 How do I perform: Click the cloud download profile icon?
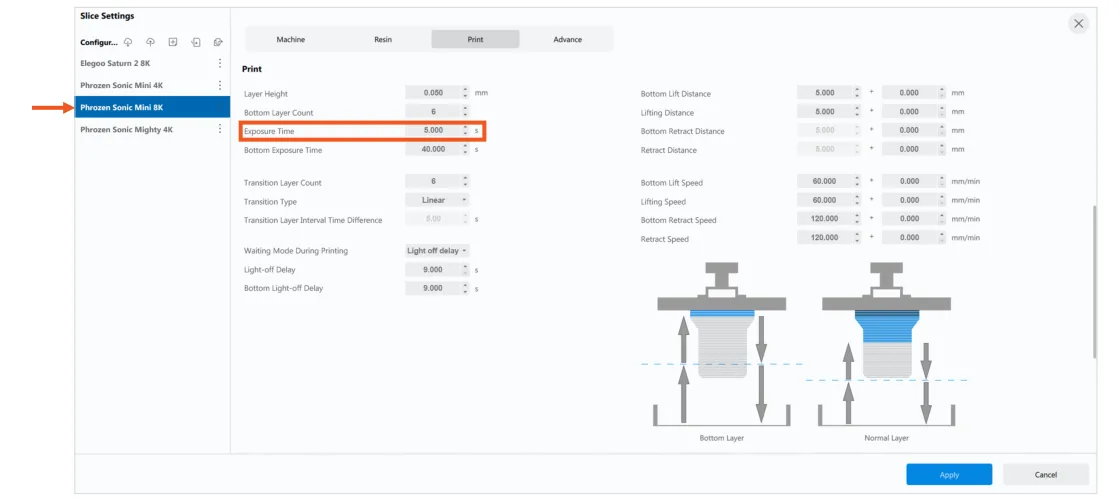[x=128, y=42]
